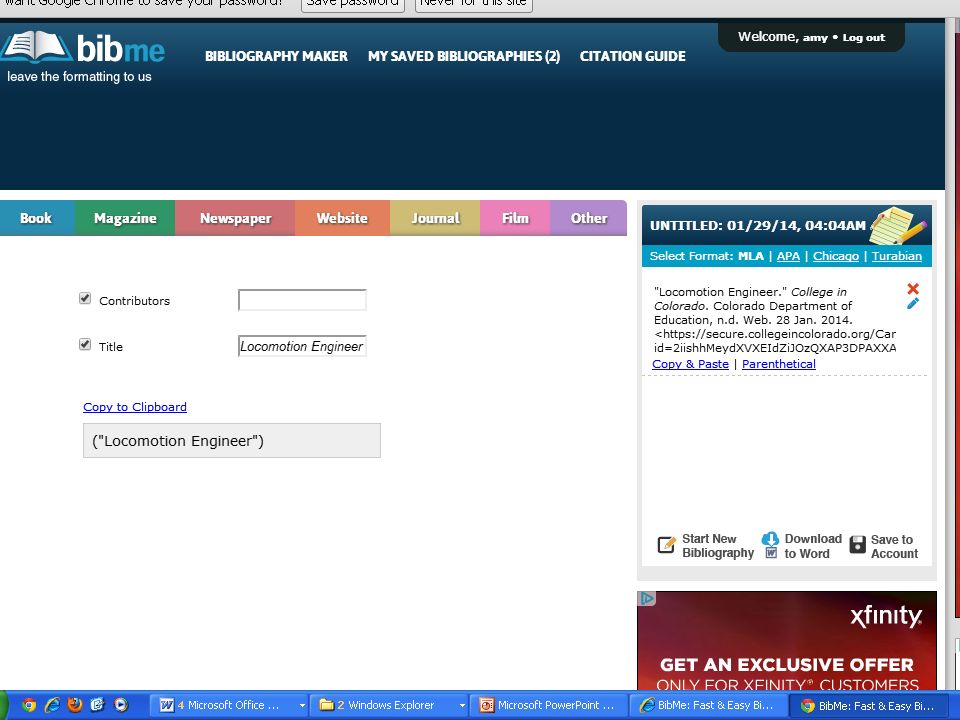Image resolution: width=960 pixels, height=720 pixels.
Task: Switch to BibMe Internet Explorer taskbar window
Action: pos(709,705)
